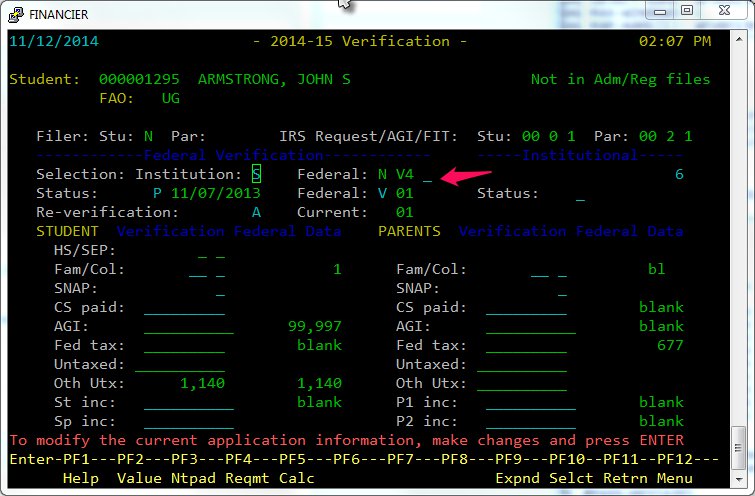
Task: Click student Oth Utx field showing 1,140
Action: 202,383
